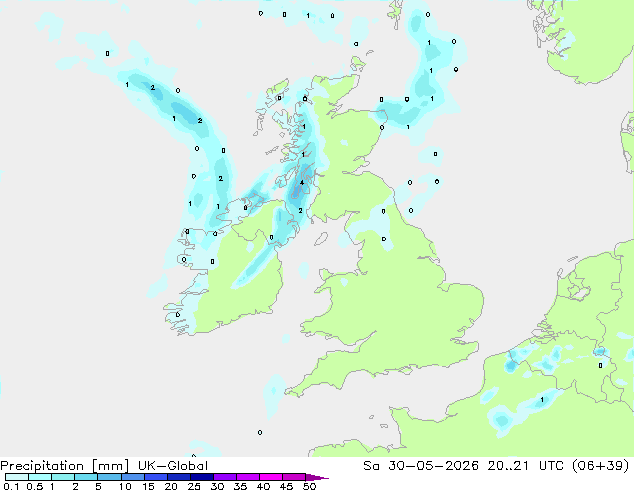Click the "(06+39)" forecast run label
The height and width of the screenshot is (490, 634).
[600, 466]
